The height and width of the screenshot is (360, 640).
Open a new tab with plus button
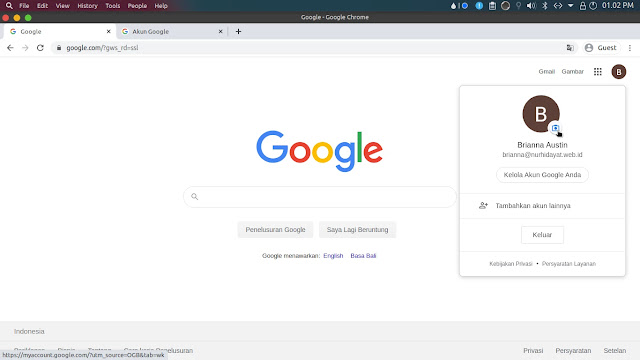click(238, 31)
